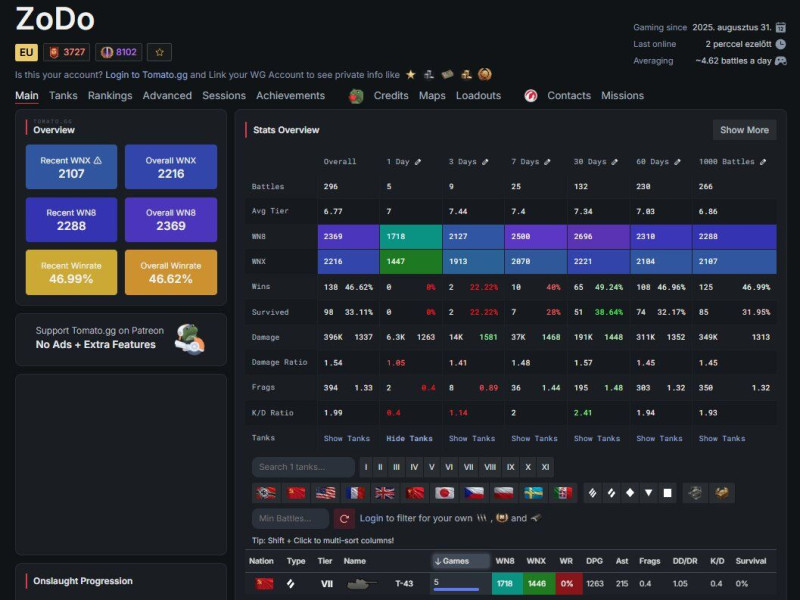
Task: Expand Show Tanks under 7 Days column
Action: [534, 438]
